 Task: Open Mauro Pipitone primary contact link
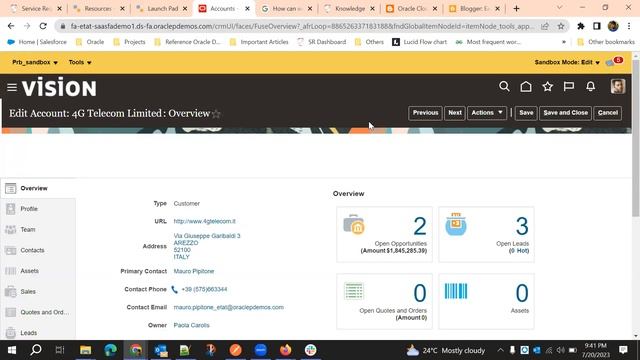tap(194, 271)
